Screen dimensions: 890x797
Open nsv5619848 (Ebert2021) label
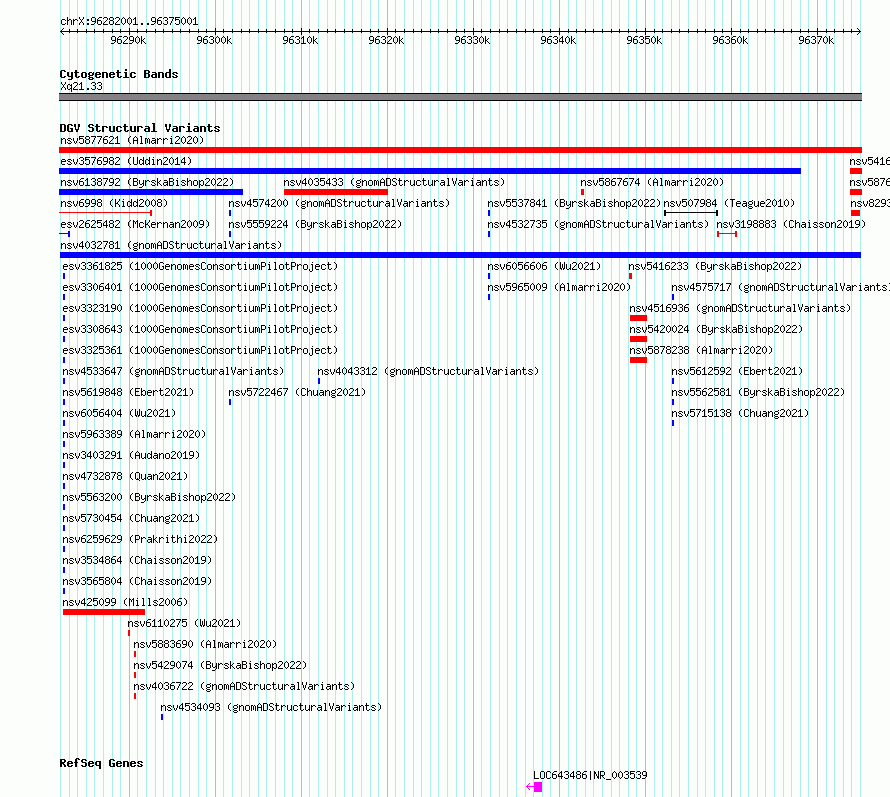[x=128, y=392]
